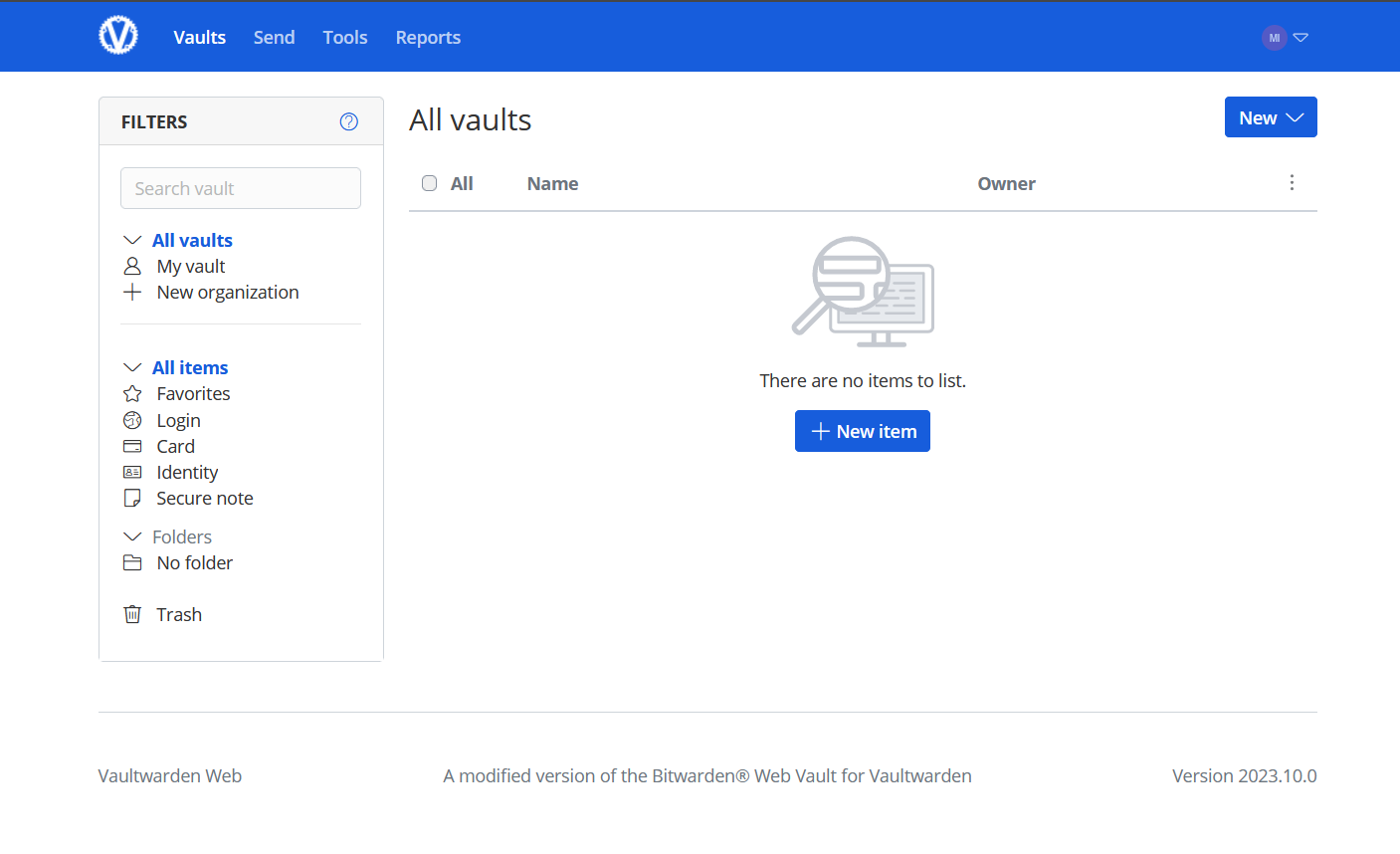The height and width of the screenshot is (854, 1400).
Task: Collapse the Folders section
Action: click(132, 536)
